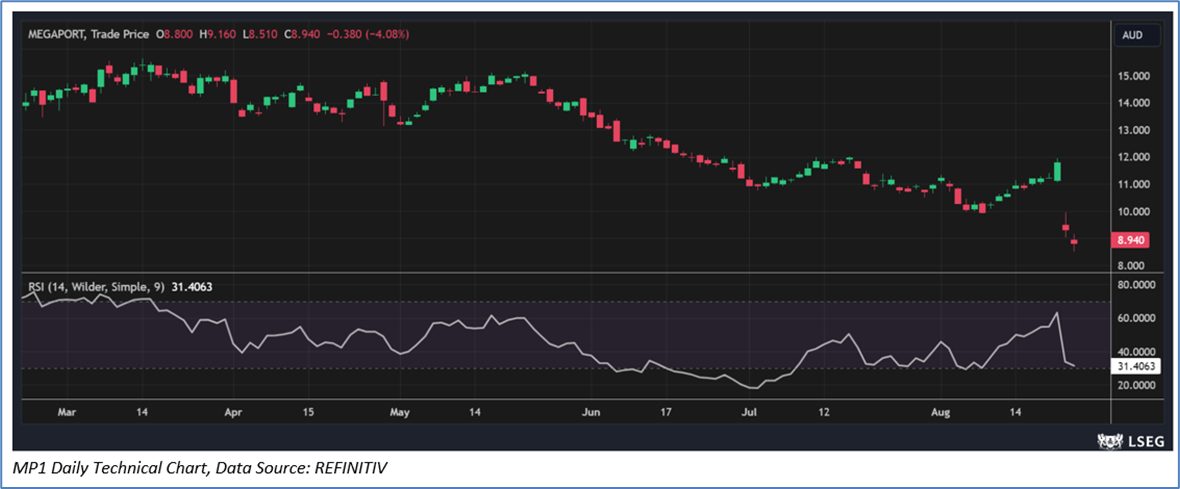Screen dimensions: 1180x489
Task: Click the 15 date label after Apr
Action: coord(308,412)
